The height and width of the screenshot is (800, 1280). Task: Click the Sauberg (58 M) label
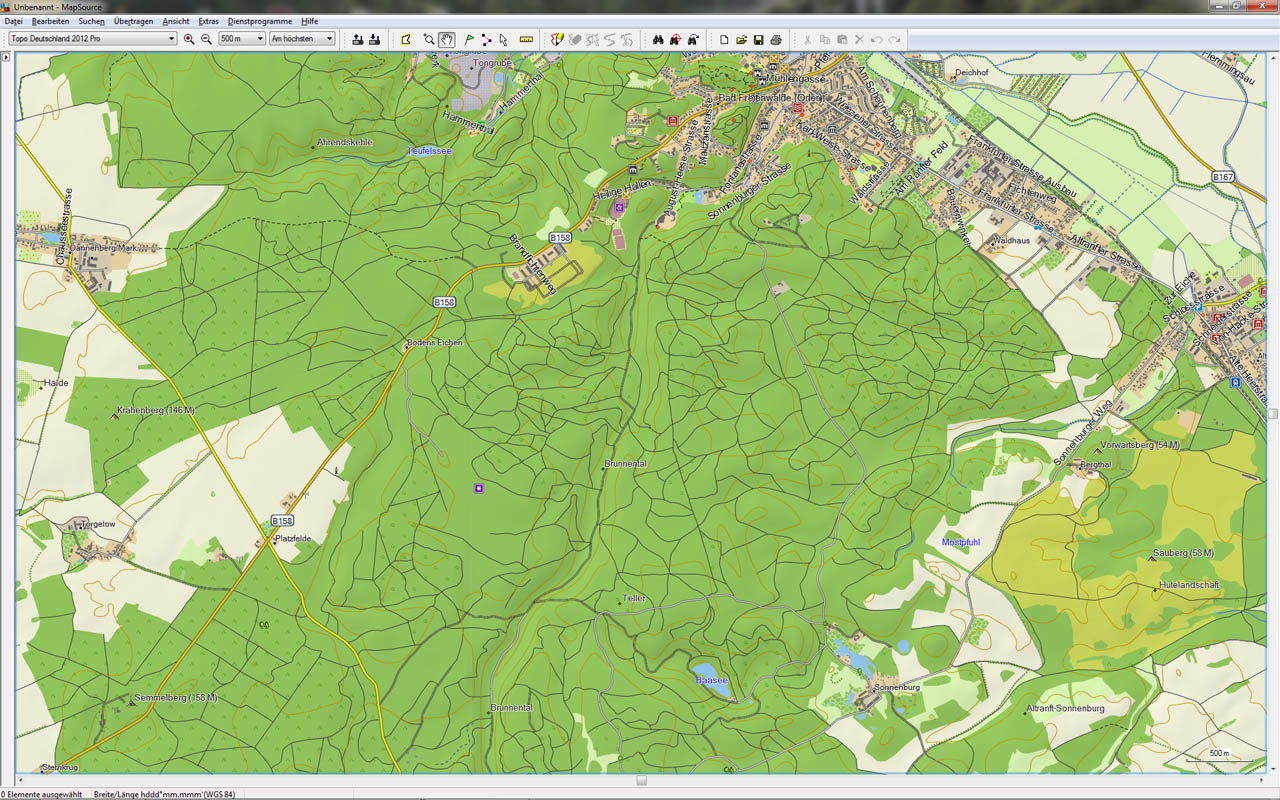[1183, 553]
